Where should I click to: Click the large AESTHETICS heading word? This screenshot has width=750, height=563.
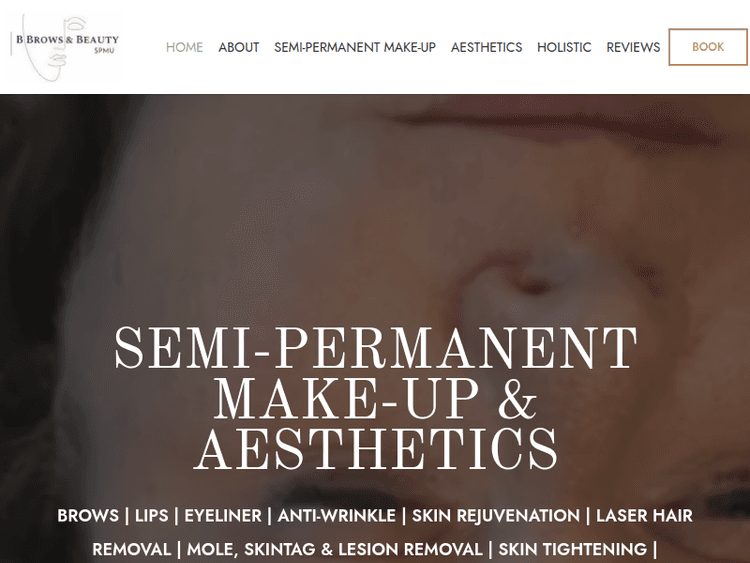(375, 449)
